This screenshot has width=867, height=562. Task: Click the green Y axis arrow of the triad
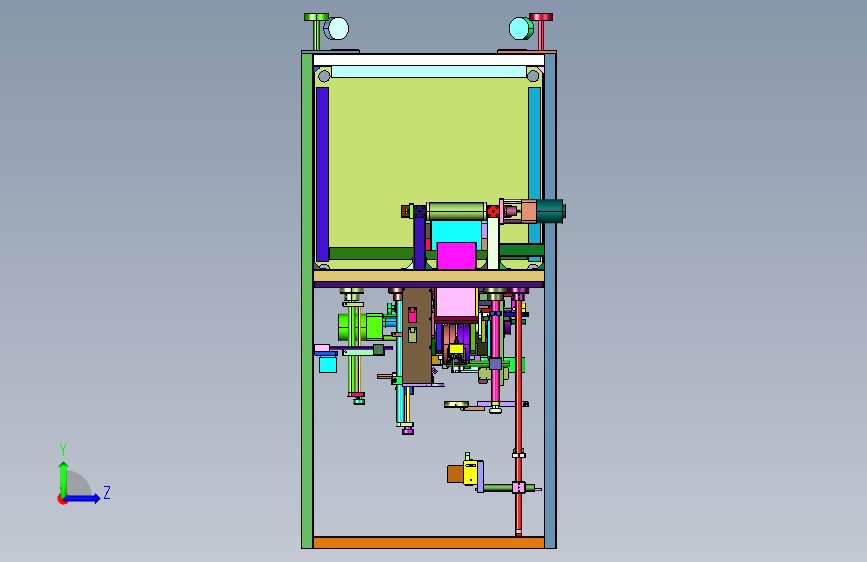pos(64,478)
